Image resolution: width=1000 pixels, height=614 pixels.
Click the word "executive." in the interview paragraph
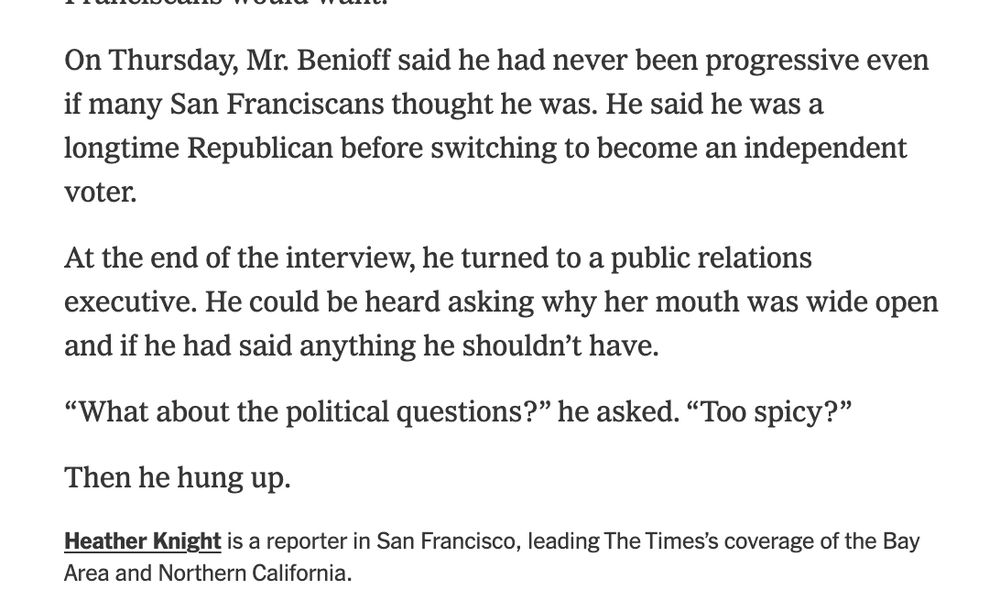click(130, 302)
